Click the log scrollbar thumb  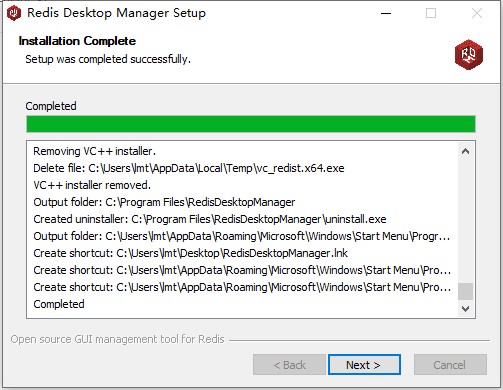coord(466,292)
